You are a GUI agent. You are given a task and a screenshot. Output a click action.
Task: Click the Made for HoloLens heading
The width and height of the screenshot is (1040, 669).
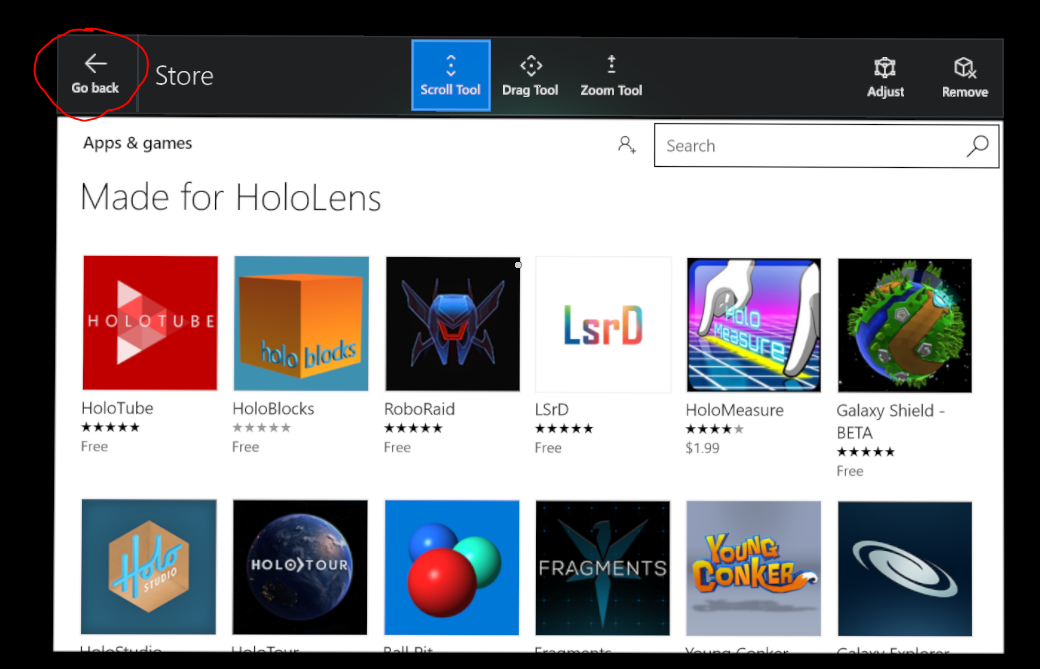click(231, 197)
